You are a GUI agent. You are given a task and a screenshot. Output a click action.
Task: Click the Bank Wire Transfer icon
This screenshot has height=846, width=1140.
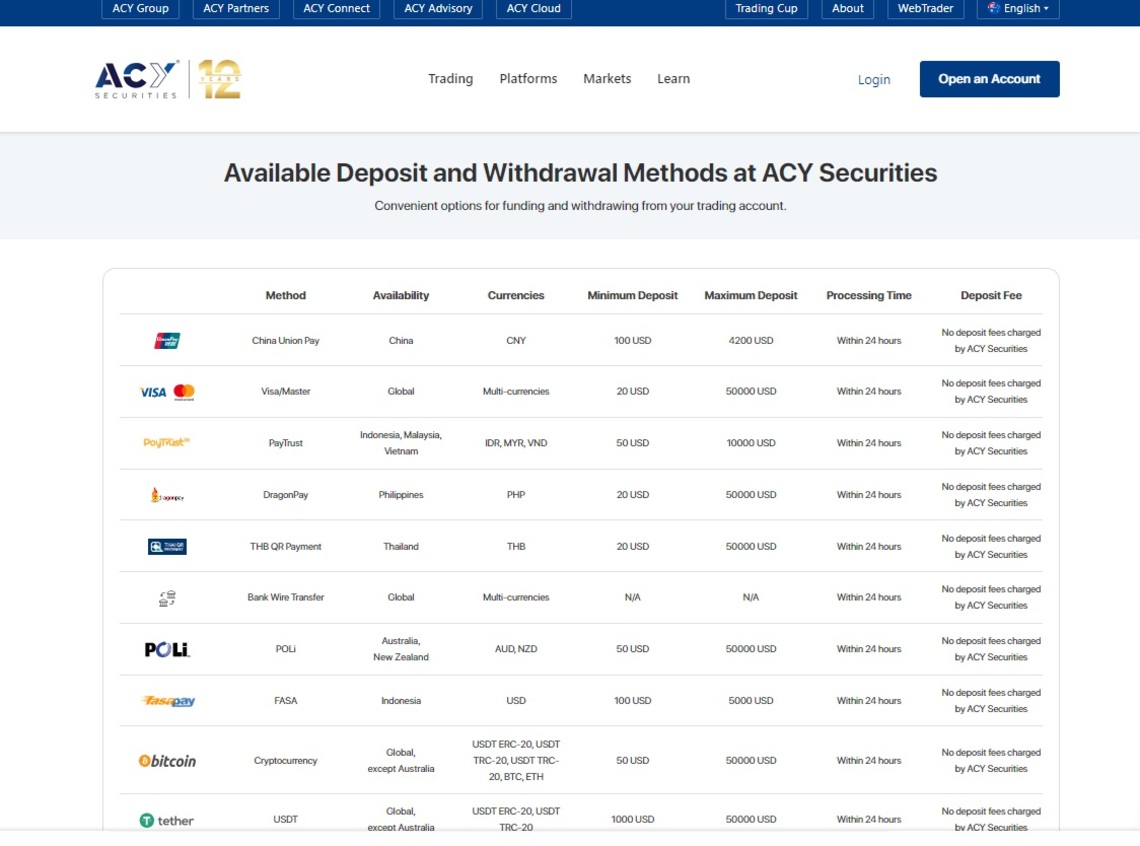167,598
